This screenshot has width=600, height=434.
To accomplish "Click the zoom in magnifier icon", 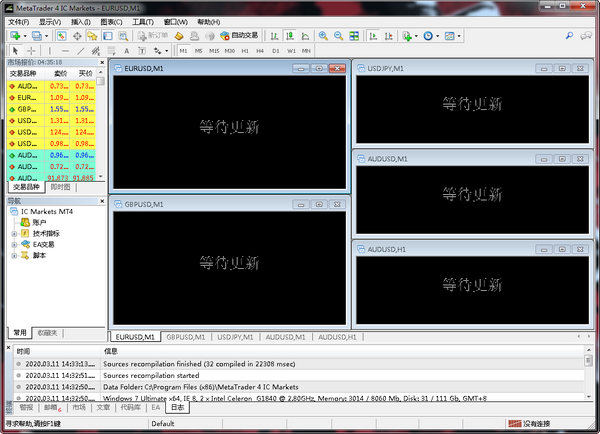I will (323, 35).
